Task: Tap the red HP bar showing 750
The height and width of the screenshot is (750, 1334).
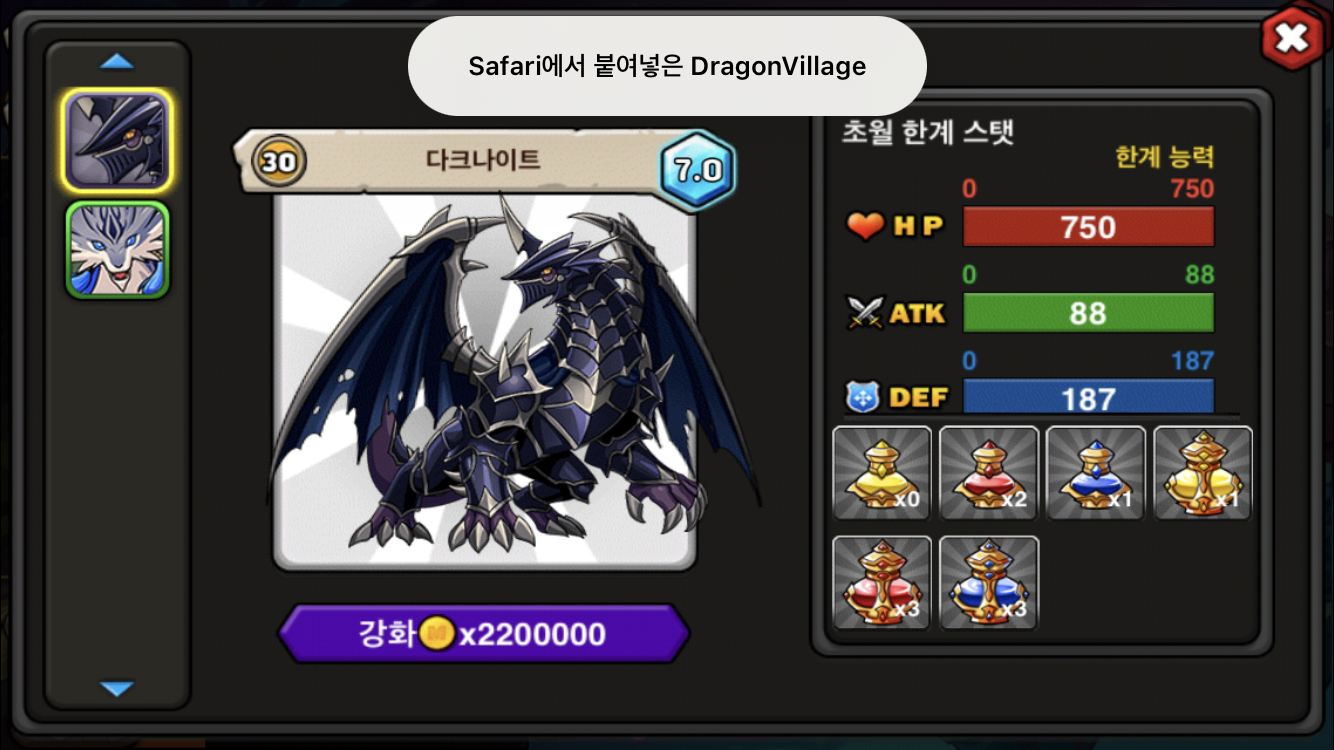Action: point(1088,227)
